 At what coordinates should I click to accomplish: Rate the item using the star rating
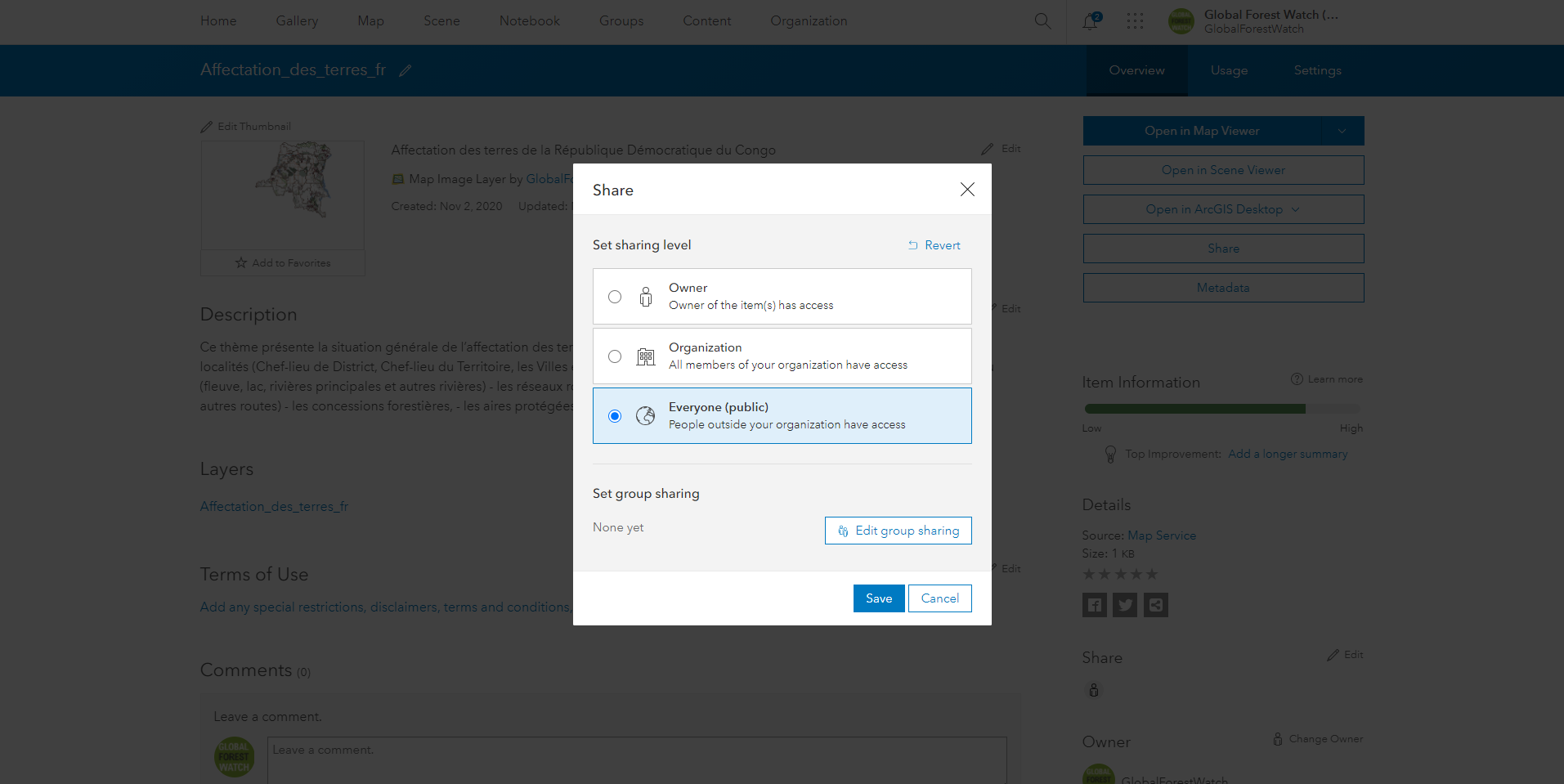[1120, 574]
